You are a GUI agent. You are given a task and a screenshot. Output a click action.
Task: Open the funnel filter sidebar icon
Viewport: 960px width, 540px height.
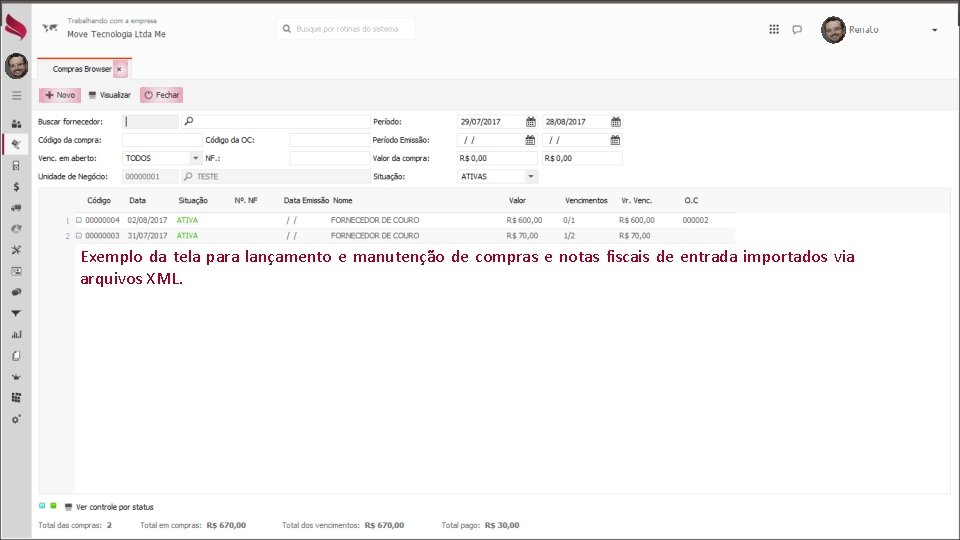pos(17,313)
